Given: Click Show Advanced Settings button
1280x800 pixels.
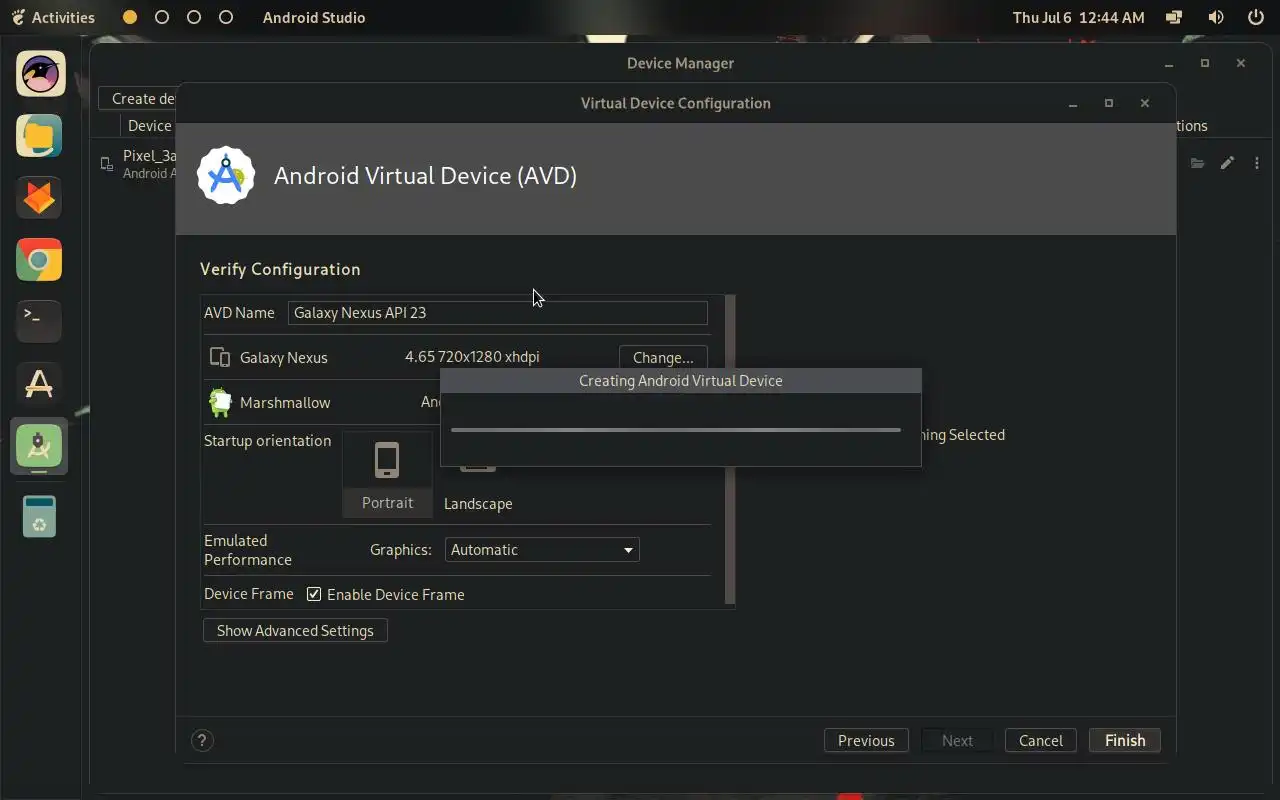Looking at the screenshot, I should (295, 631).
